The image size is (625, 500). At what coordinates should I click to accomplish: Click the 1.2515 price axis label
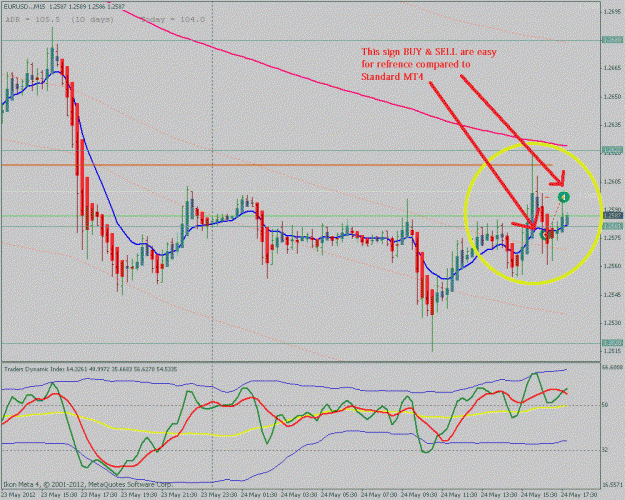click(612, 351)
